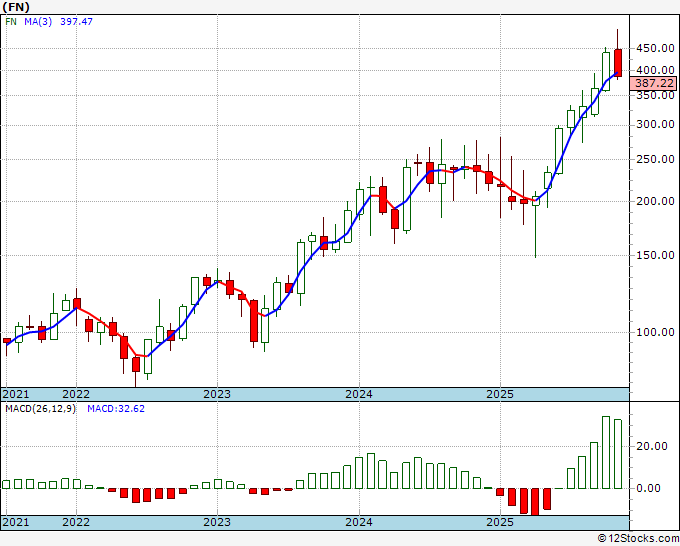This screenshot has width=680, height=546.
Task: Click 2025 on the MACD panel timeline
Action: click(500, 522)
